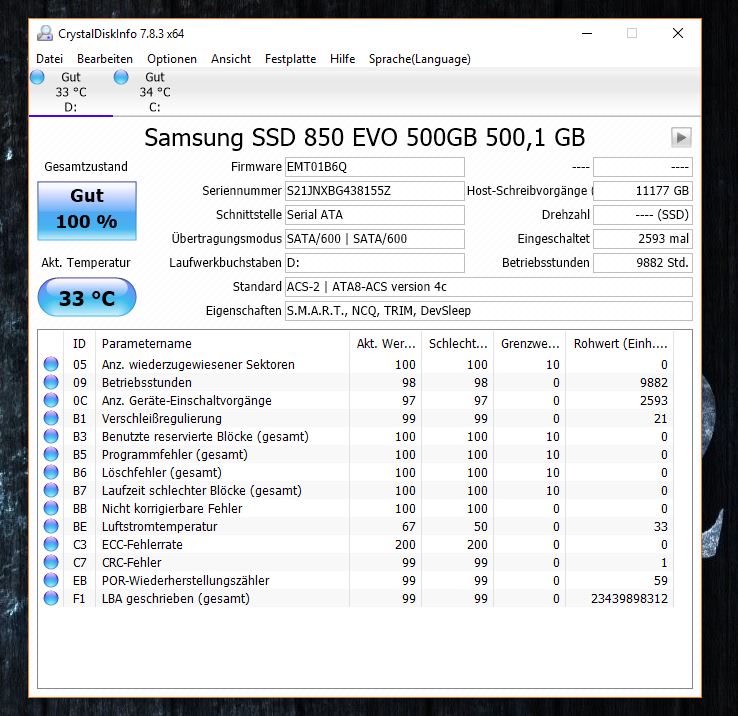Open the Sprache(Language) menu

click(419, 59)
